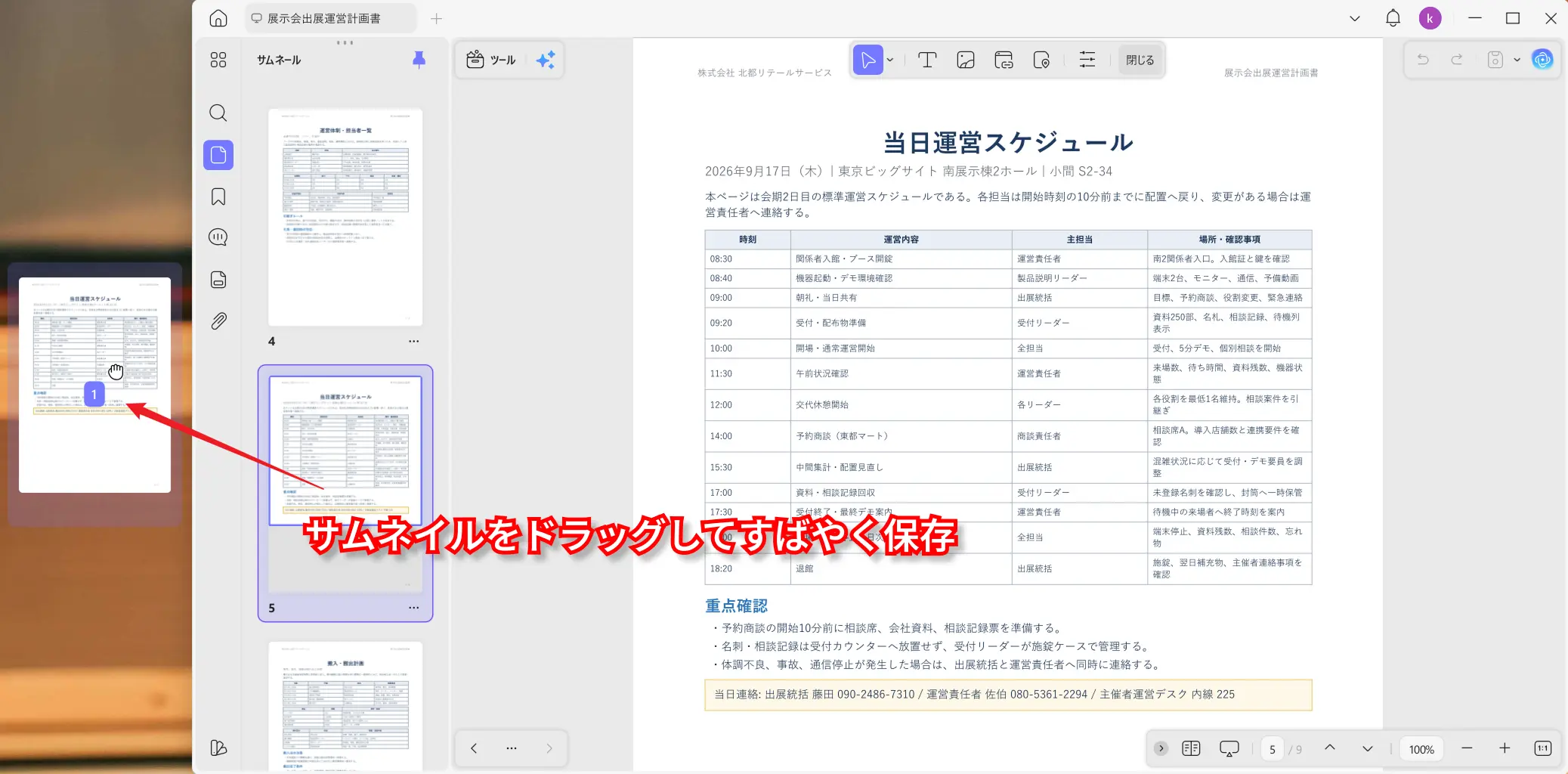The width and height of the screenshot is (1568, 774).
Task: Open page 4 more options dots
Action: [413, 341]
